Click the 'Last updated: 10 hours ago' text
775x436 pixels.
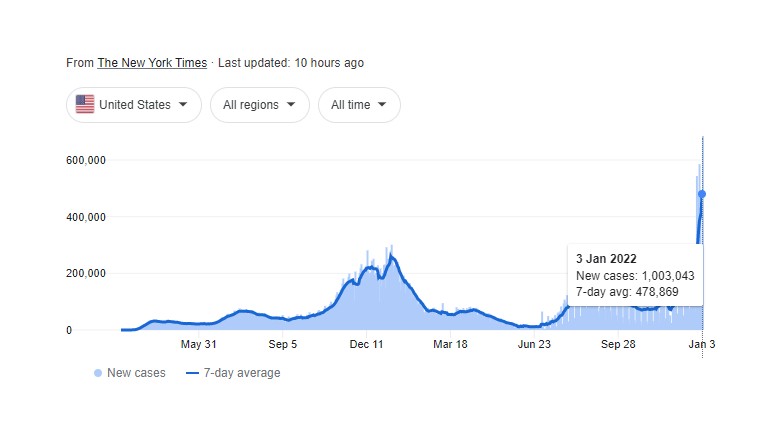pyautogui.click(x=291, y=63)
